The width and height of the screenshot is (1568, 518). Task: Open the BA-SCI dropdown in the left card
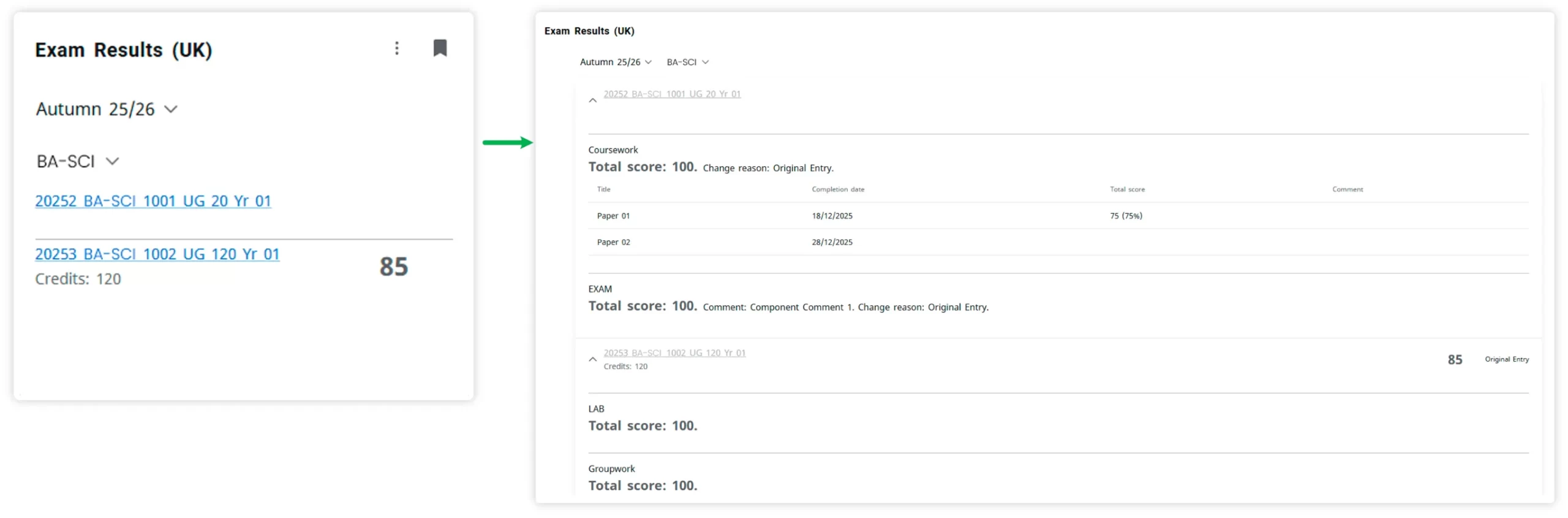click(77, 161)
